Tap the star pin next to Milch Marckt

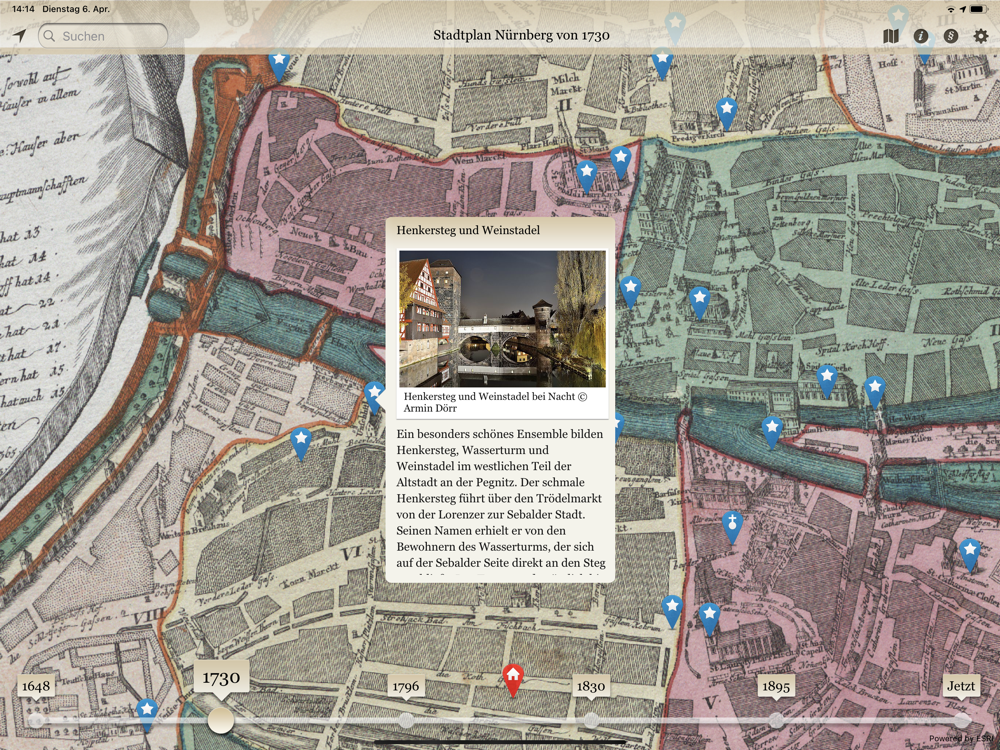[662, 62]
